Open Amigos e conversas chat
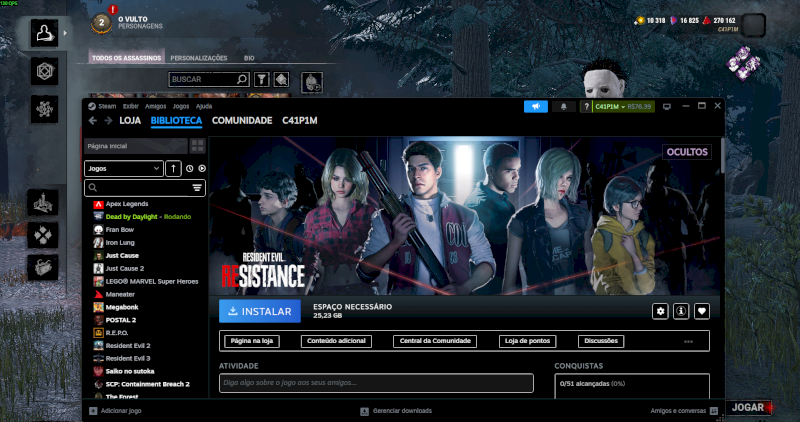 point(684,411)
